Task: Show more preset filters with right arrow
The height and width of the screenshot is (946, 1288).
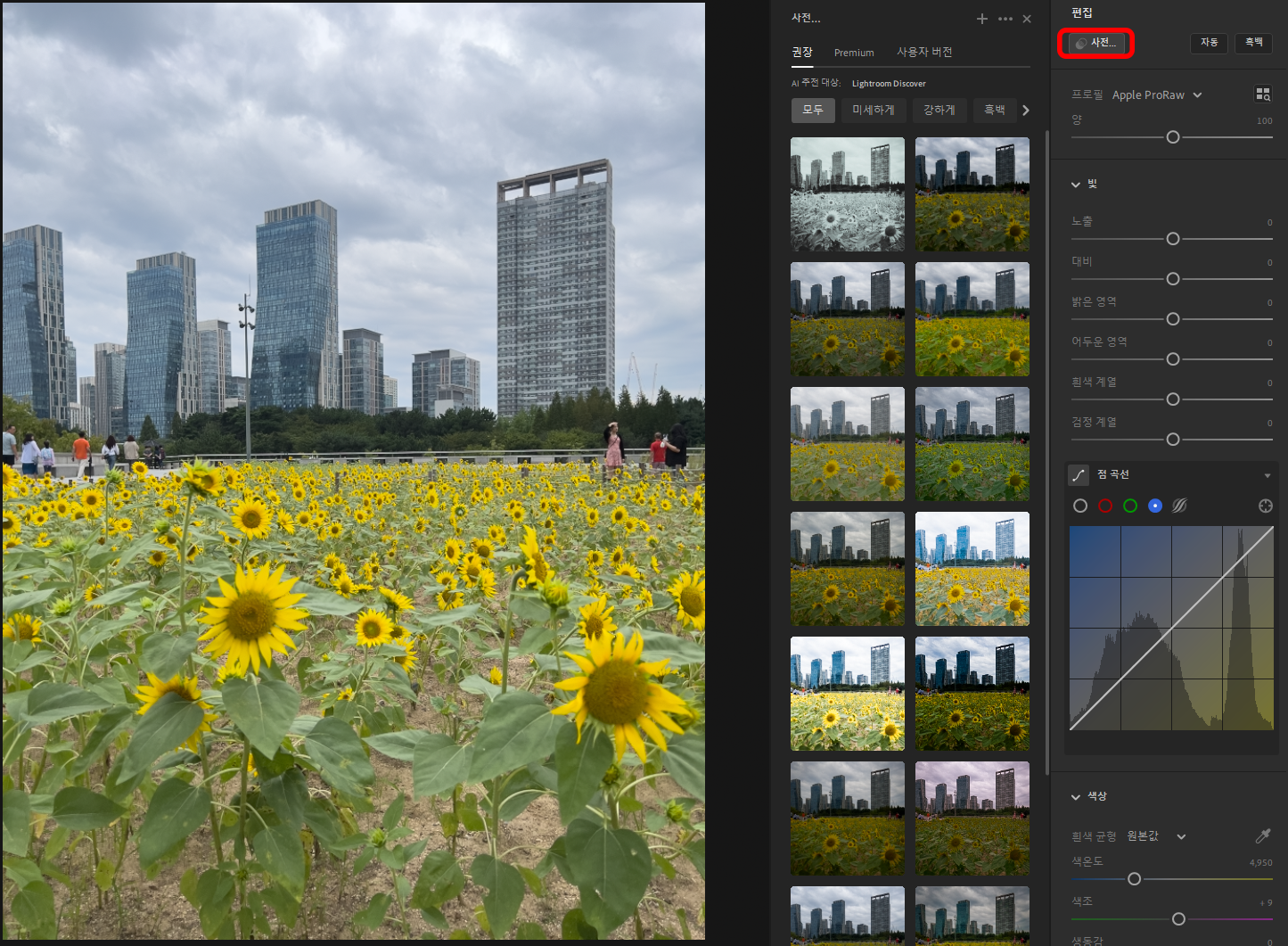Action: (x=1026, y=111)
